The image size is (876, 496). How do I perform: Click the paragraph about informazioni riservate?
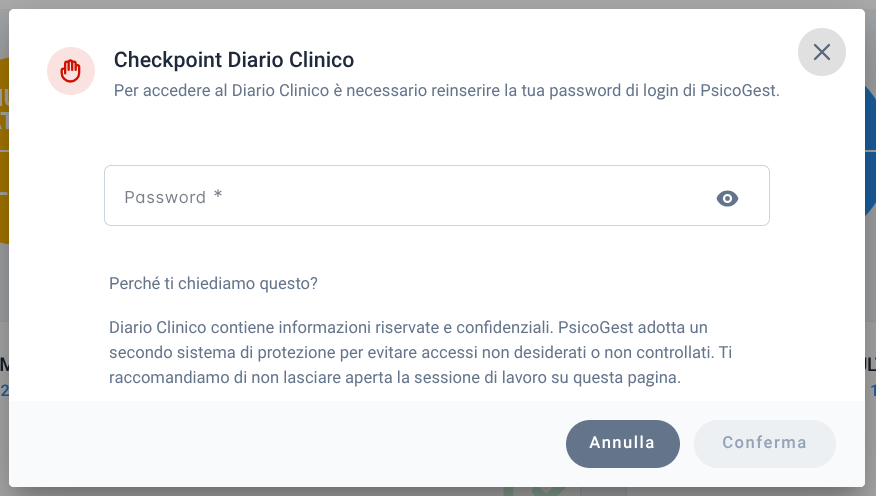point(420,352)
